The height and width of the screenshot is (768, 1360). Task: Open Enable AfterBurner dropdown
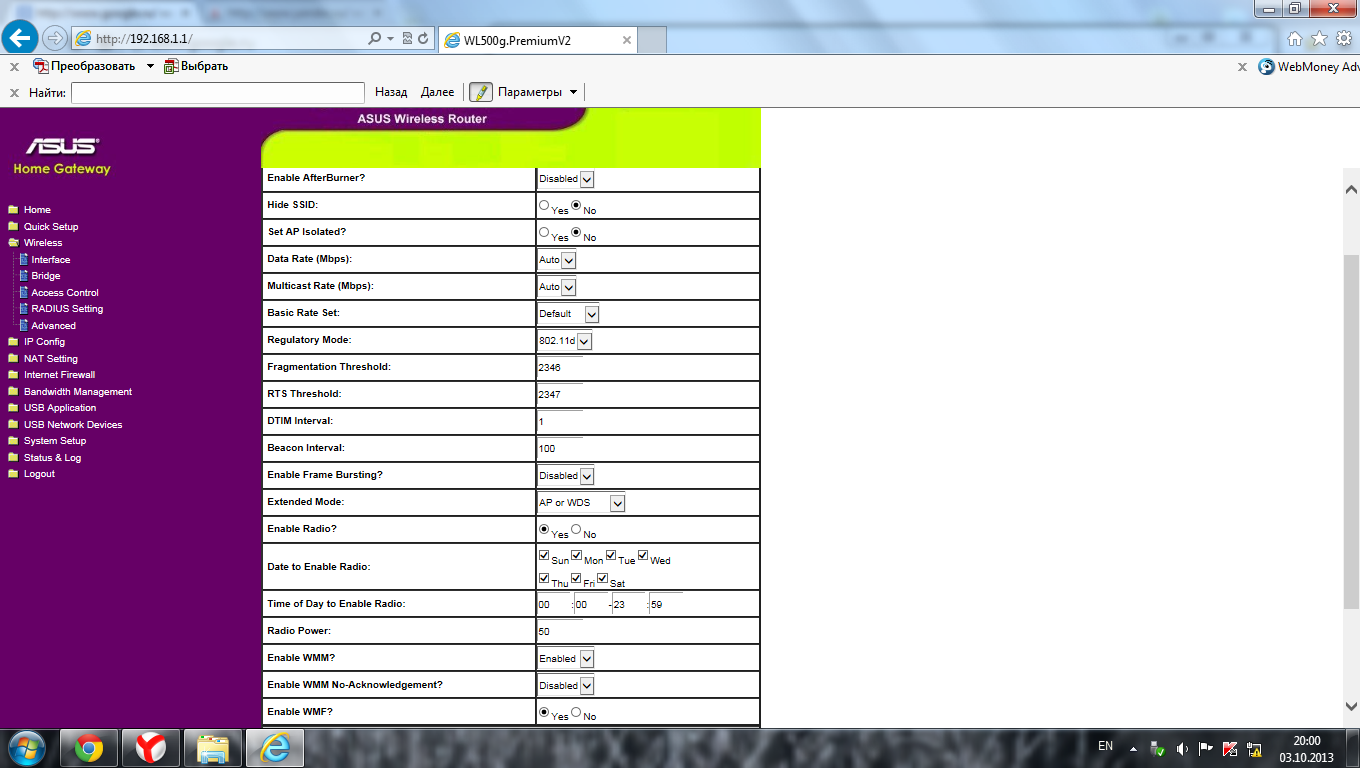(587, 179)
